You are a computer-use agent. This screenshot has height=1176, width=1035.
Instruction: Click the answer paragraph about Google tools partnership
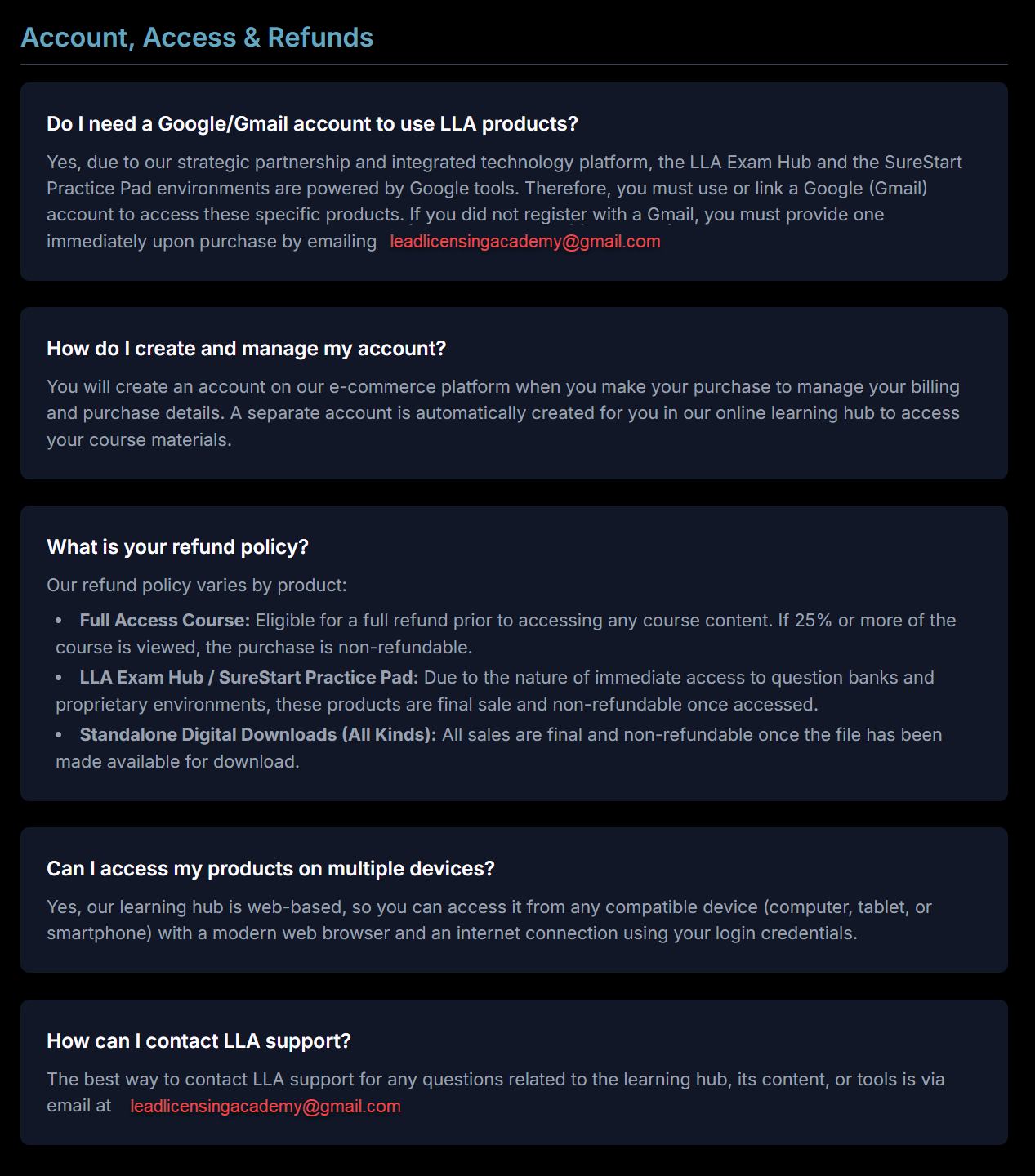[490, 189]
